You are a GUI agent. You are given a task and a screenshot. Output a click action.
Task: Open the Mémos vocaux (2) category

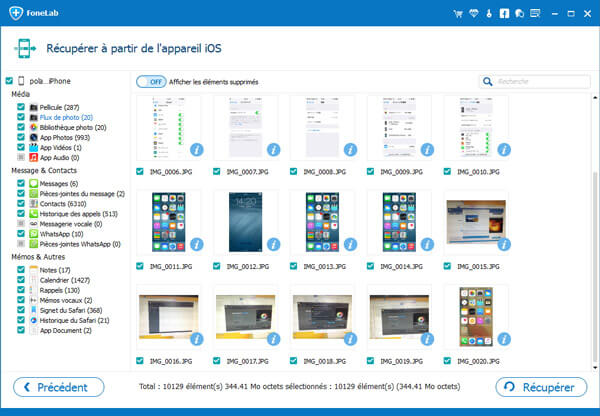(x=66, y=300)
